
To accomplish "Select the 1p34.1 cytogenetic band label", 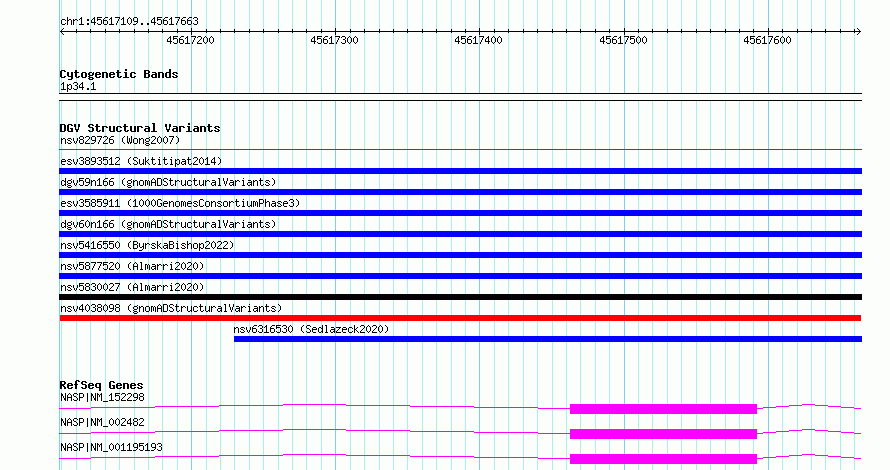I will (78, 86).
